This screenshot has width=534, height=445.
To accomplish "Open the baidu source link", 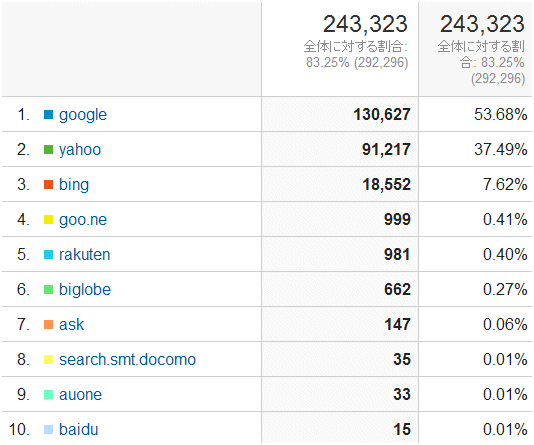I will pos(79,429).
